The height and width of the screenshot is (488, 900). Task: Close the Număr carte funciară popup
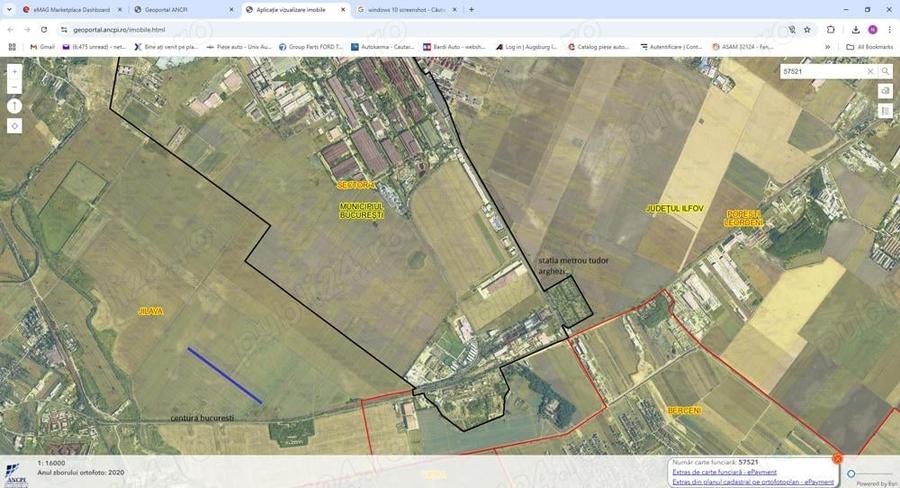pyautogui.click(x=837, y=459)
